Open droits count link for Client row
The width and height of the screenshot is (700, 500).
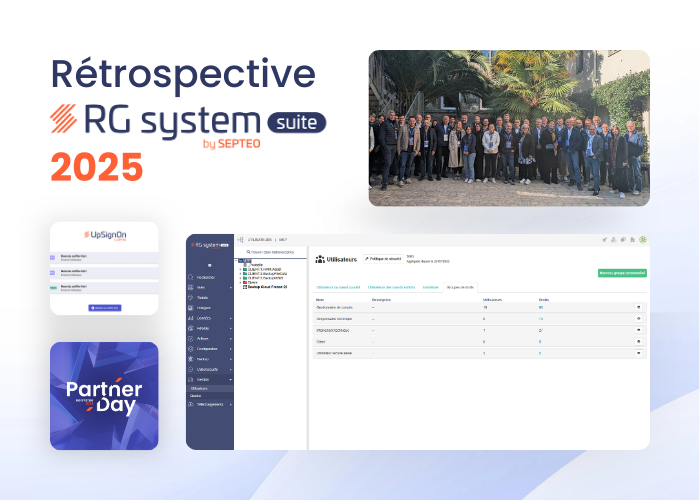pos(540,342)
